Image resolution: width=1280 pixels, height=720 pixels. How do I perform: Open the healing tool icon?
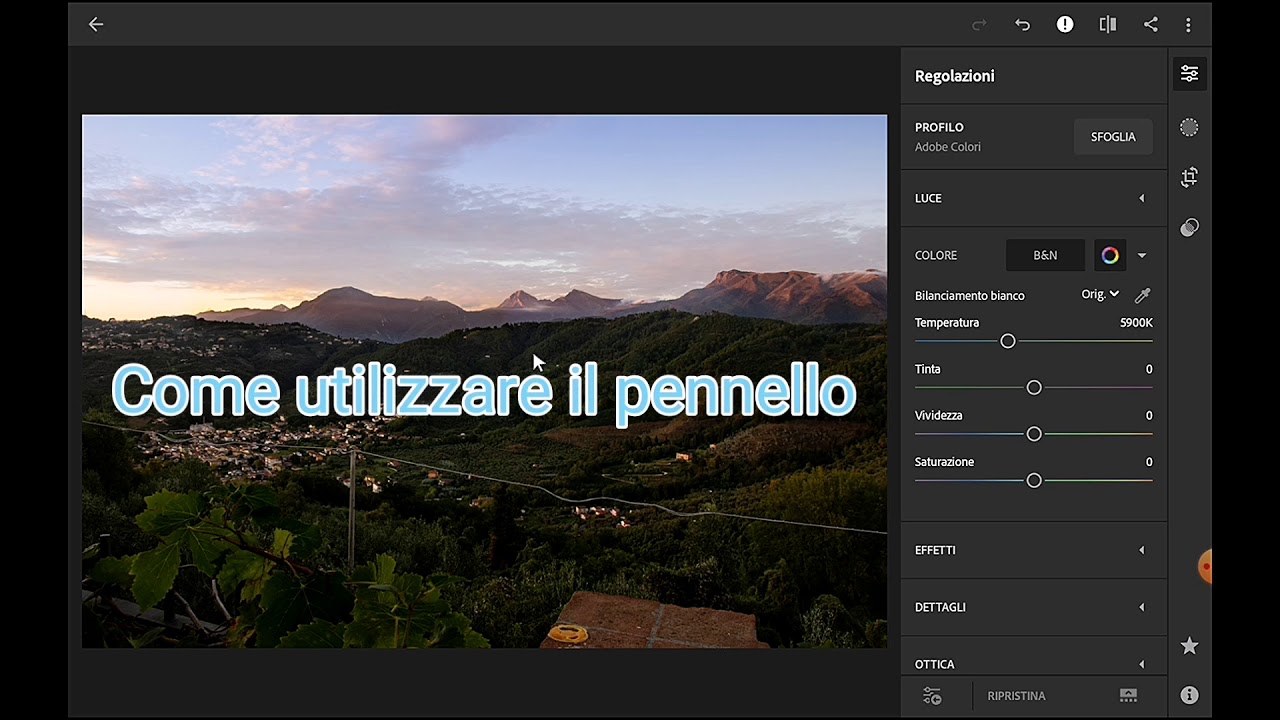pos(1189,228)
